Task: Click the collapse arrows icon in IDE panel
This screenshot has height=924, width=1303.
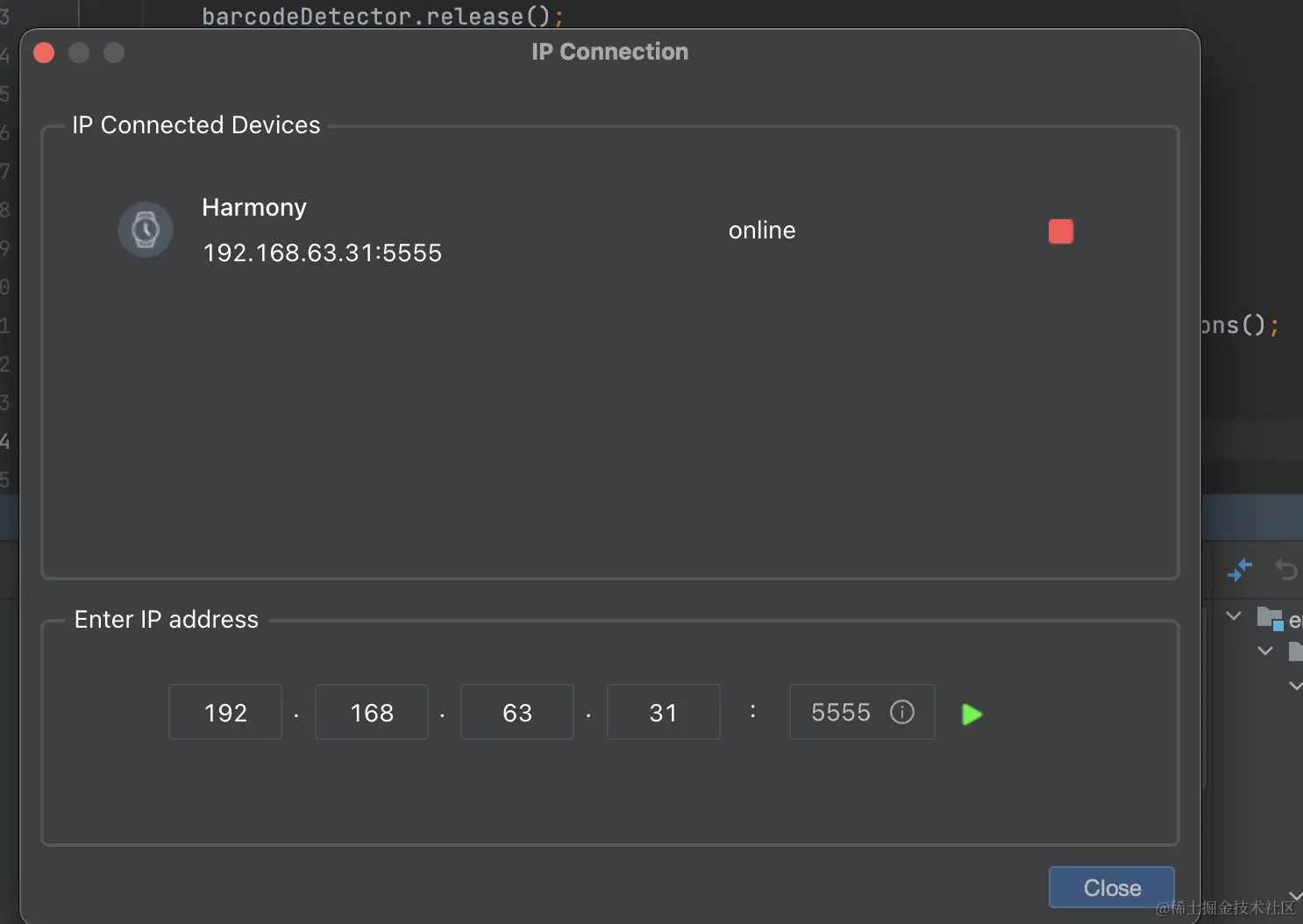Action: [1240, 570]
